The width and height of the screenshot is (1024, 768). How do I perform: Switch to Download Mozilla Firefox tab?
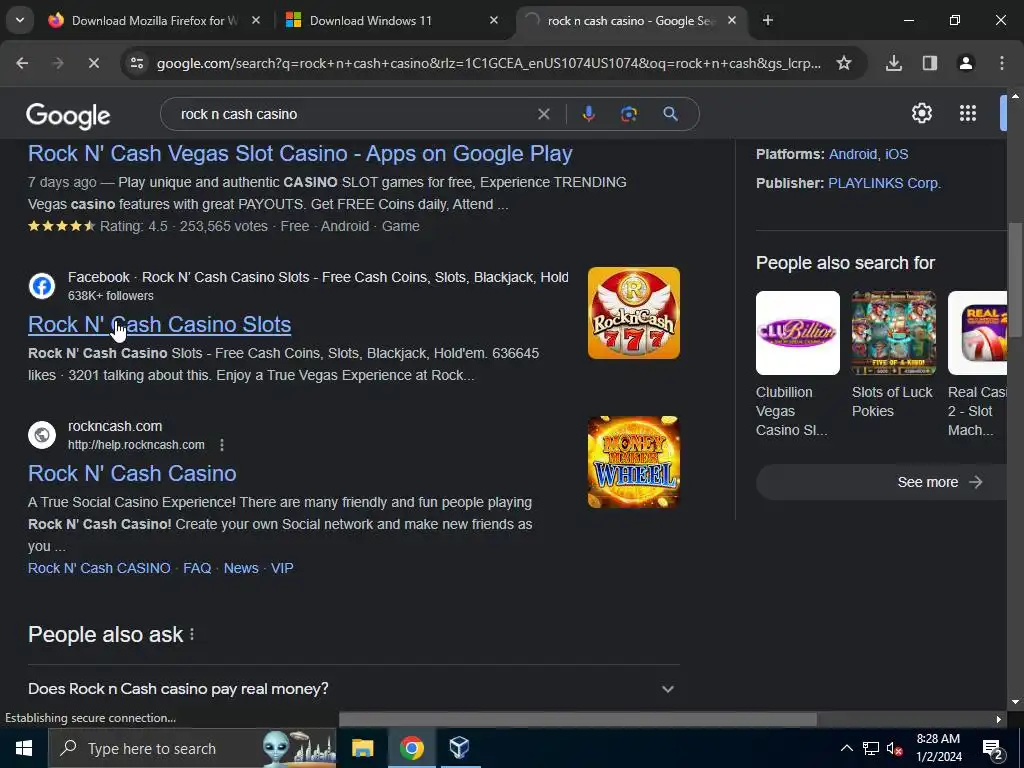pyautogui.click(x=154, y=20)
